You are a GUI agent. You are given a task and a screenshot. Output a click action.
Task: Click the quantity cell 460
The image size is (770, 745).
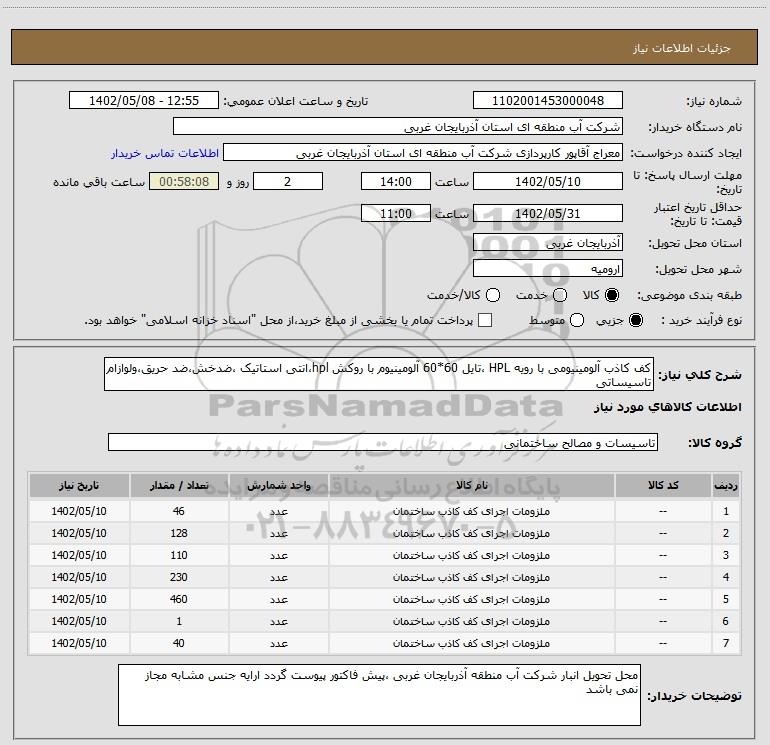click(179, 599)
